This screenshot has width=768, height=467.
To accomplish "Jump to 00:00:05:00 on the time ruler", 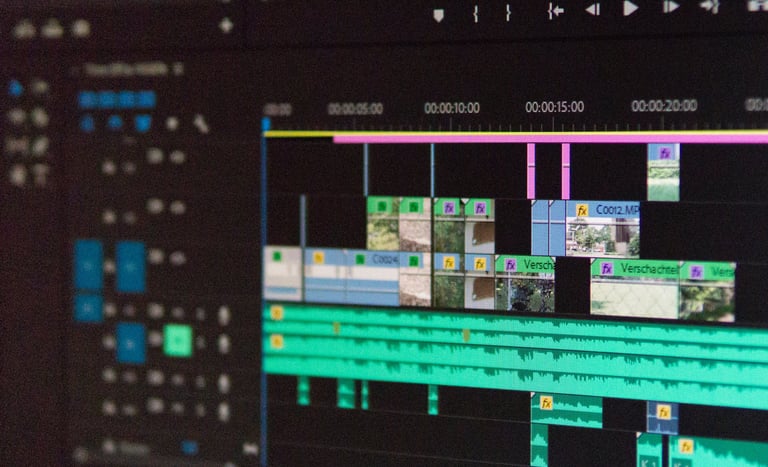I will (355, 109).
